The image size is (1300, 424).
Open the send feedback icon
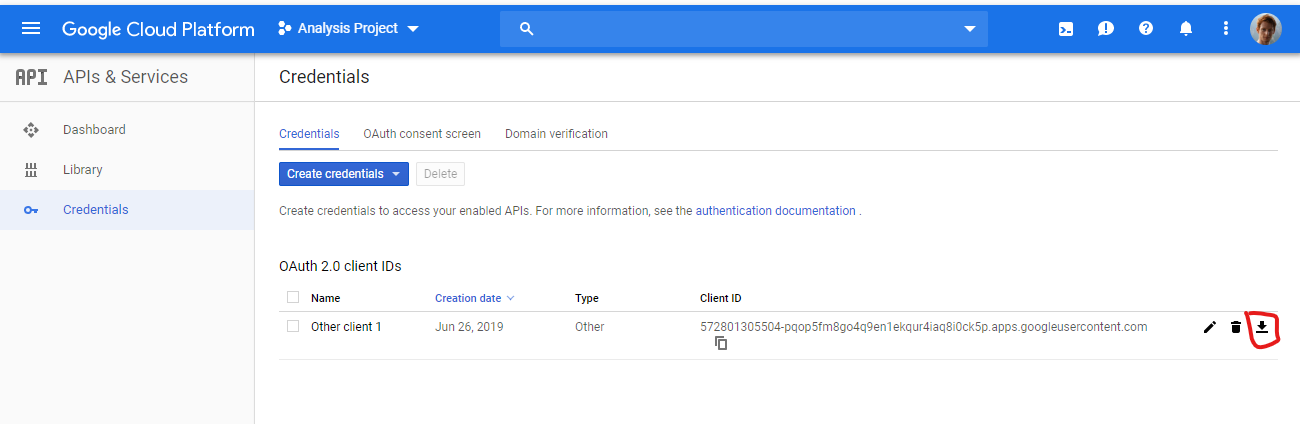pos(1106,29)
